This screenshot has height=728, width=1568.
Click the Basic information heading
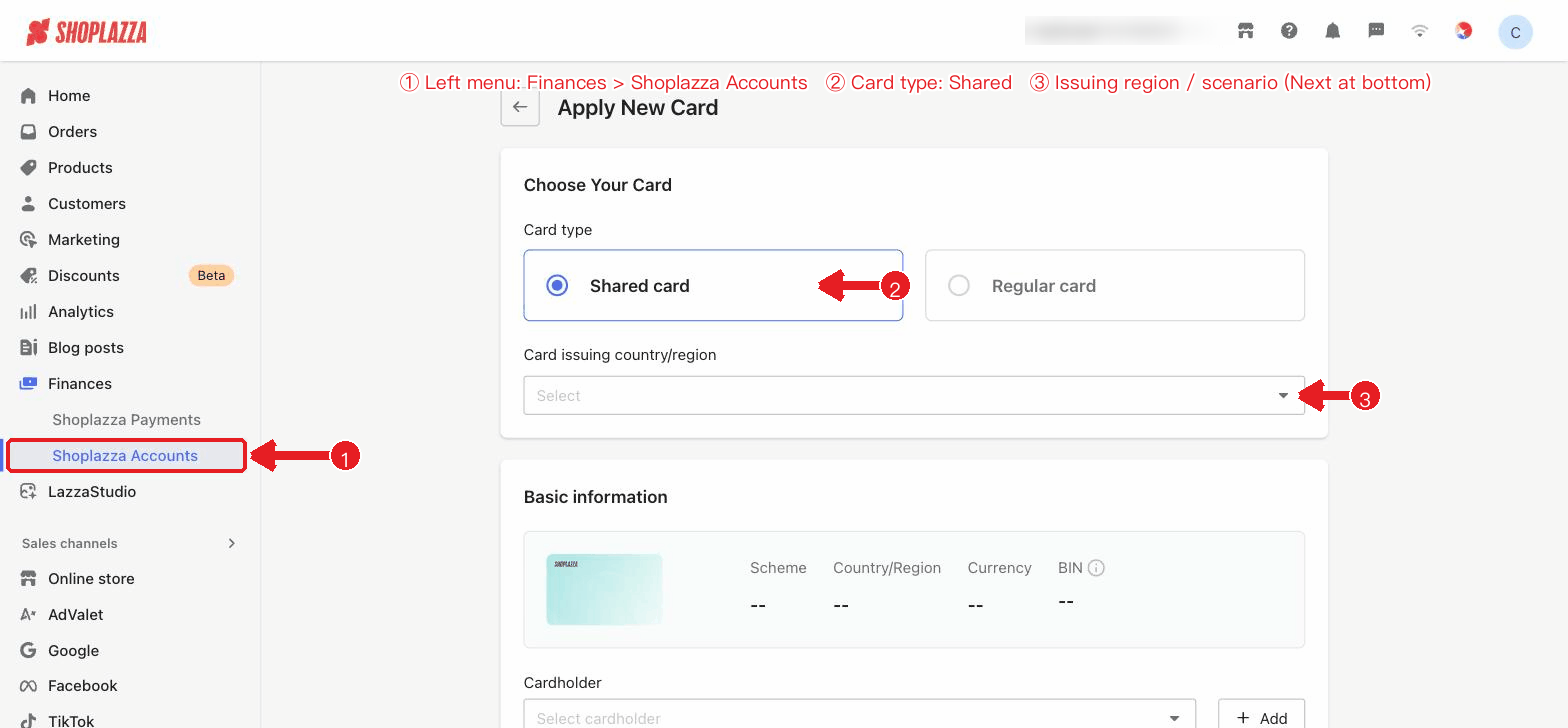596,497
